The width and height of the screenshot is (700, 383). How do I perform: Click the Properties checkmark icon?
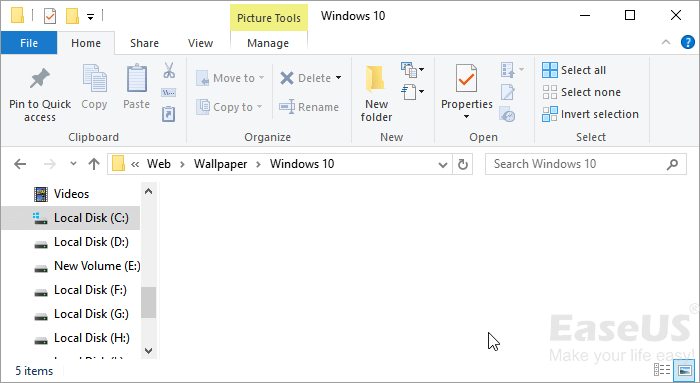click(x=466, y=79)
